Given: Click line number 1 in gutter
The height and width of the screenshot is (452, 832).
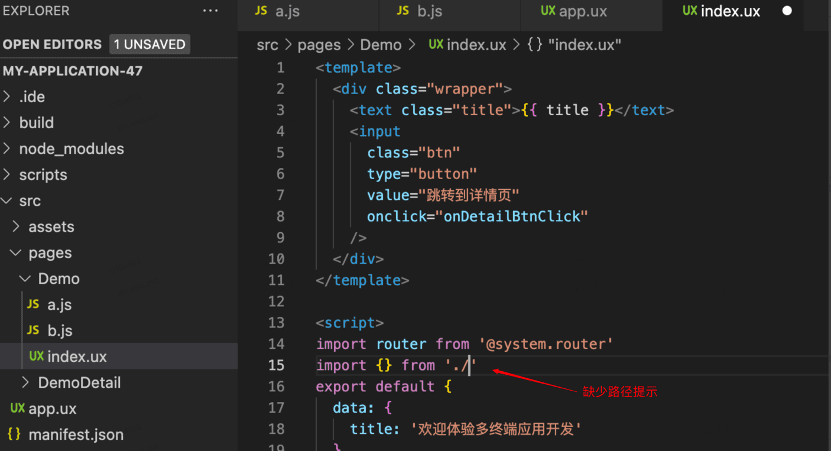Looking at the screenshot, I should (x=280, y=68).
